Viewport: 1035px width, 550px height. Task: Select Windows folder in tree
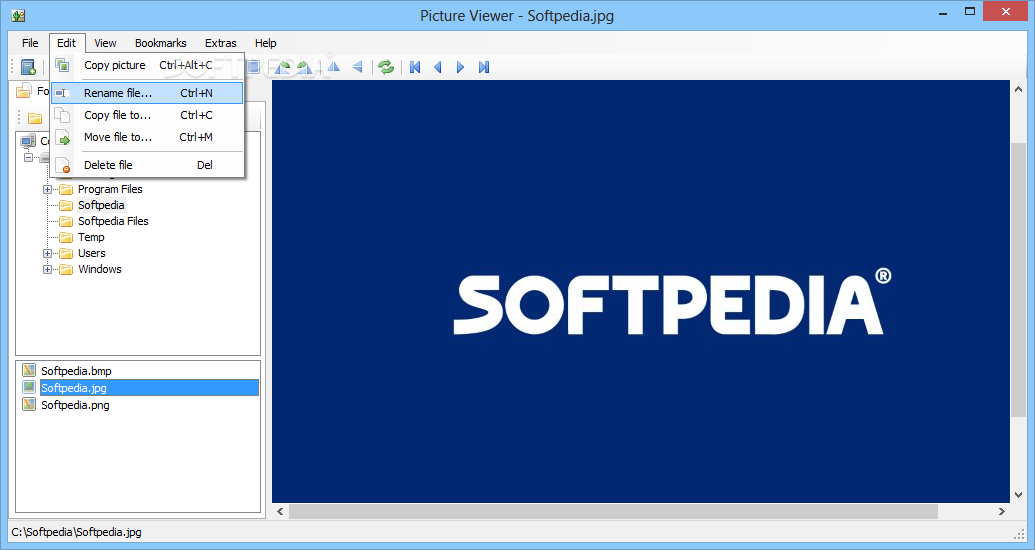pyautogui.click(x=100, y=269)
